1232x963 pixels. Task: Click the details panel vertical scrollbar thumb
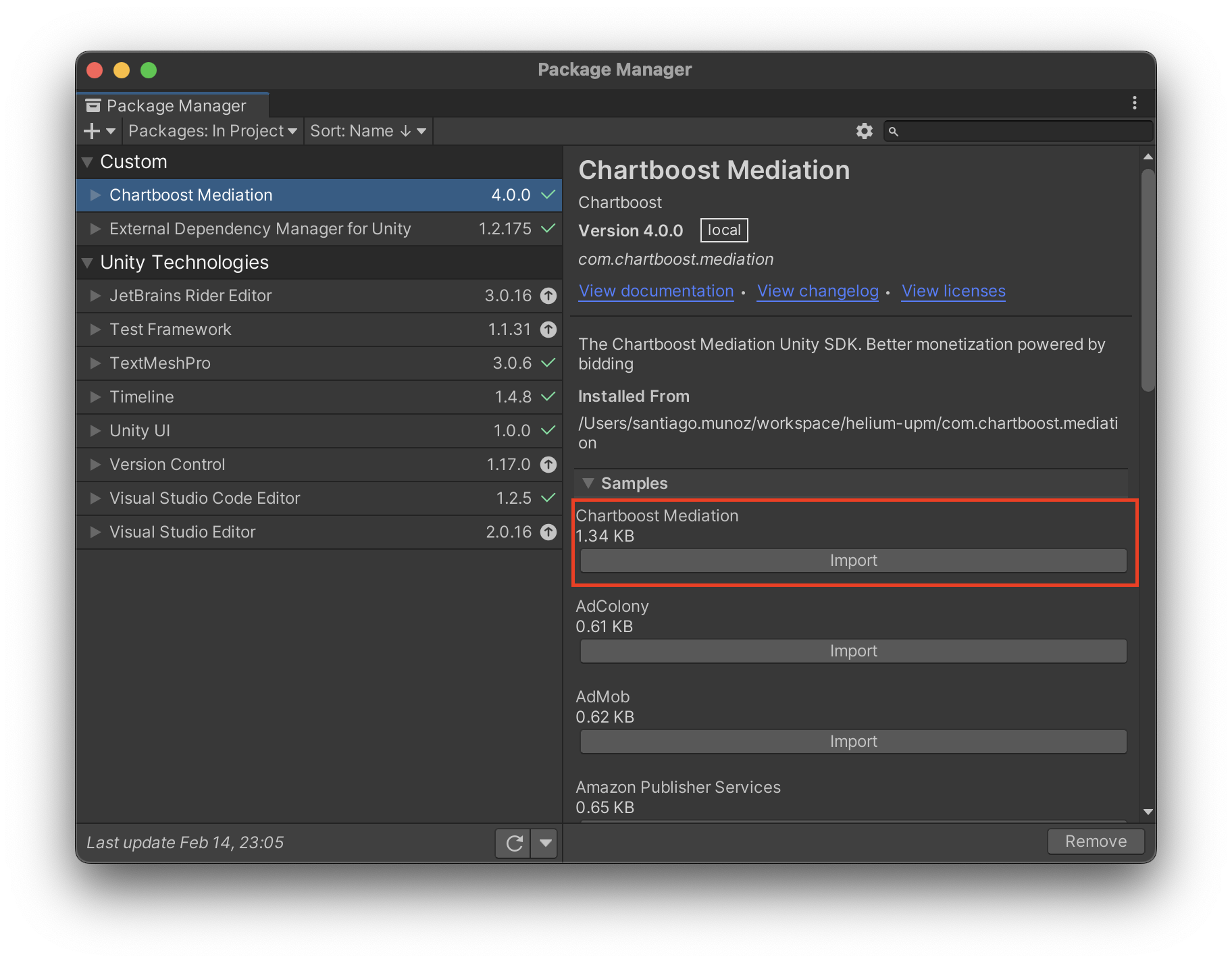tap(1148, 280)
